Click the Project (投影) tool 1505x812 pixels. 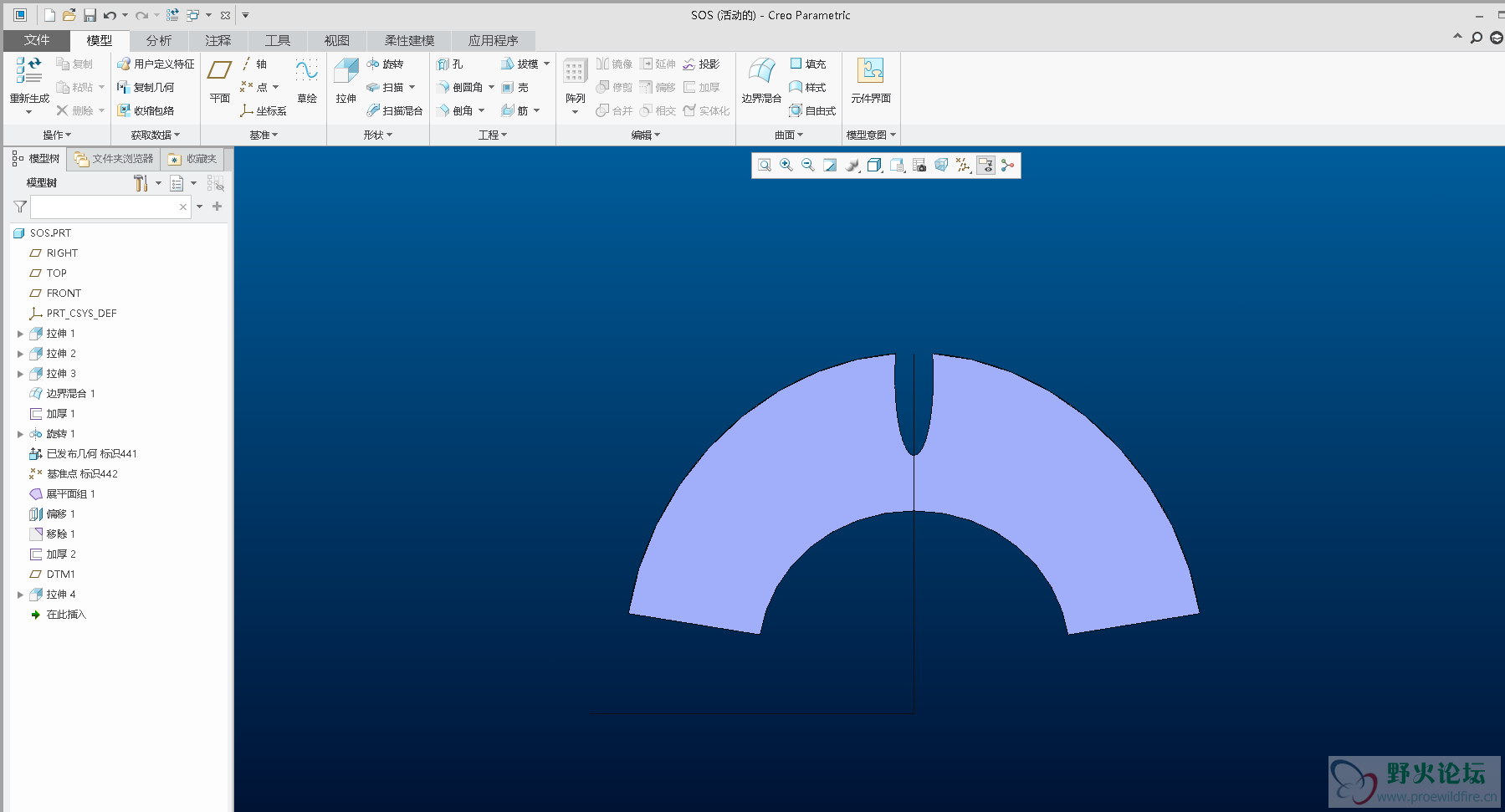point(701,64)
